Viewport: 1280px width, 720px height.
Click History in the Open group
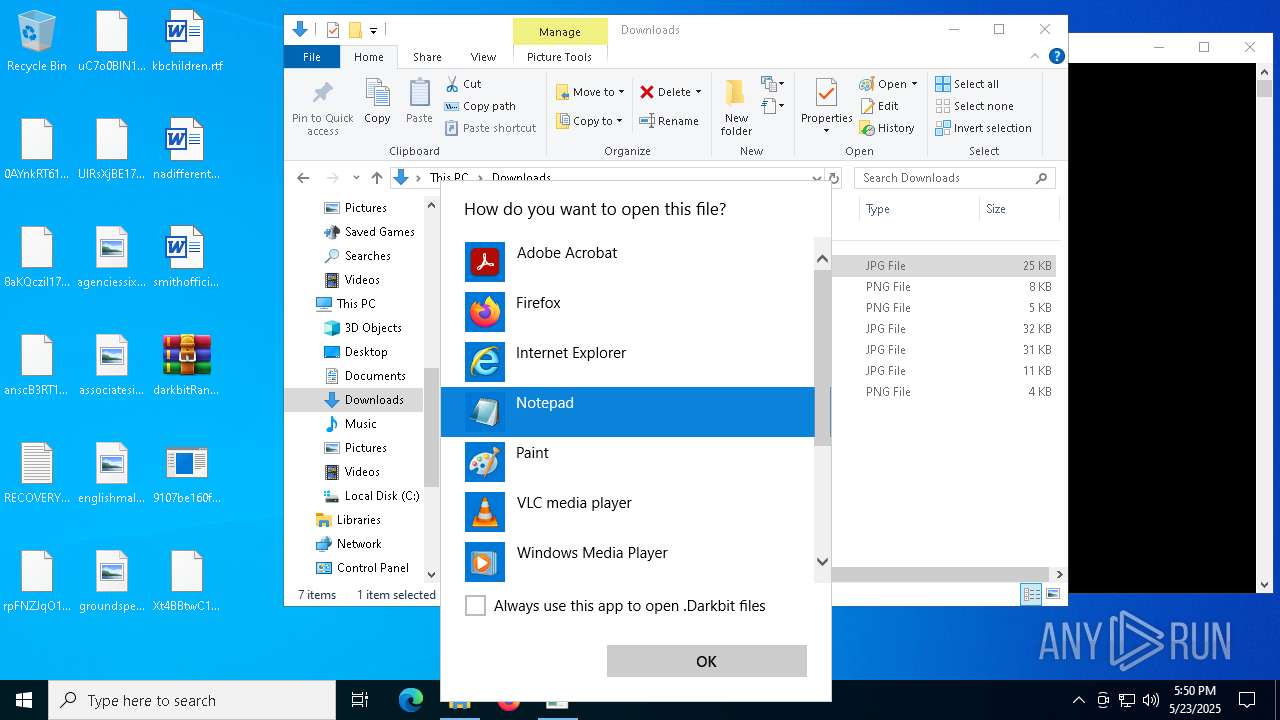pos(886,128)
